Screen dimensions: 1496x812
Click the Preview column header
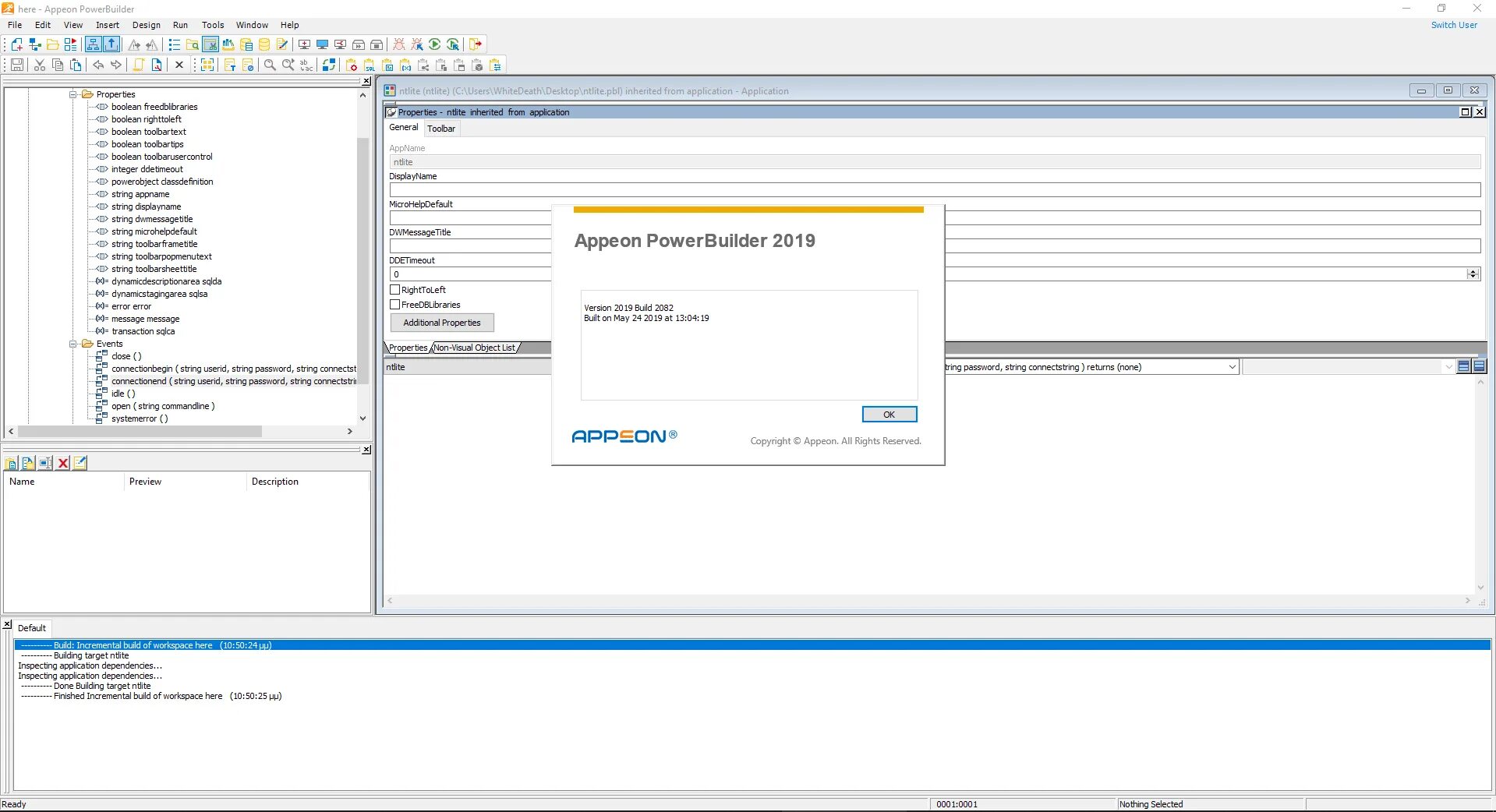tap(185, 482)
